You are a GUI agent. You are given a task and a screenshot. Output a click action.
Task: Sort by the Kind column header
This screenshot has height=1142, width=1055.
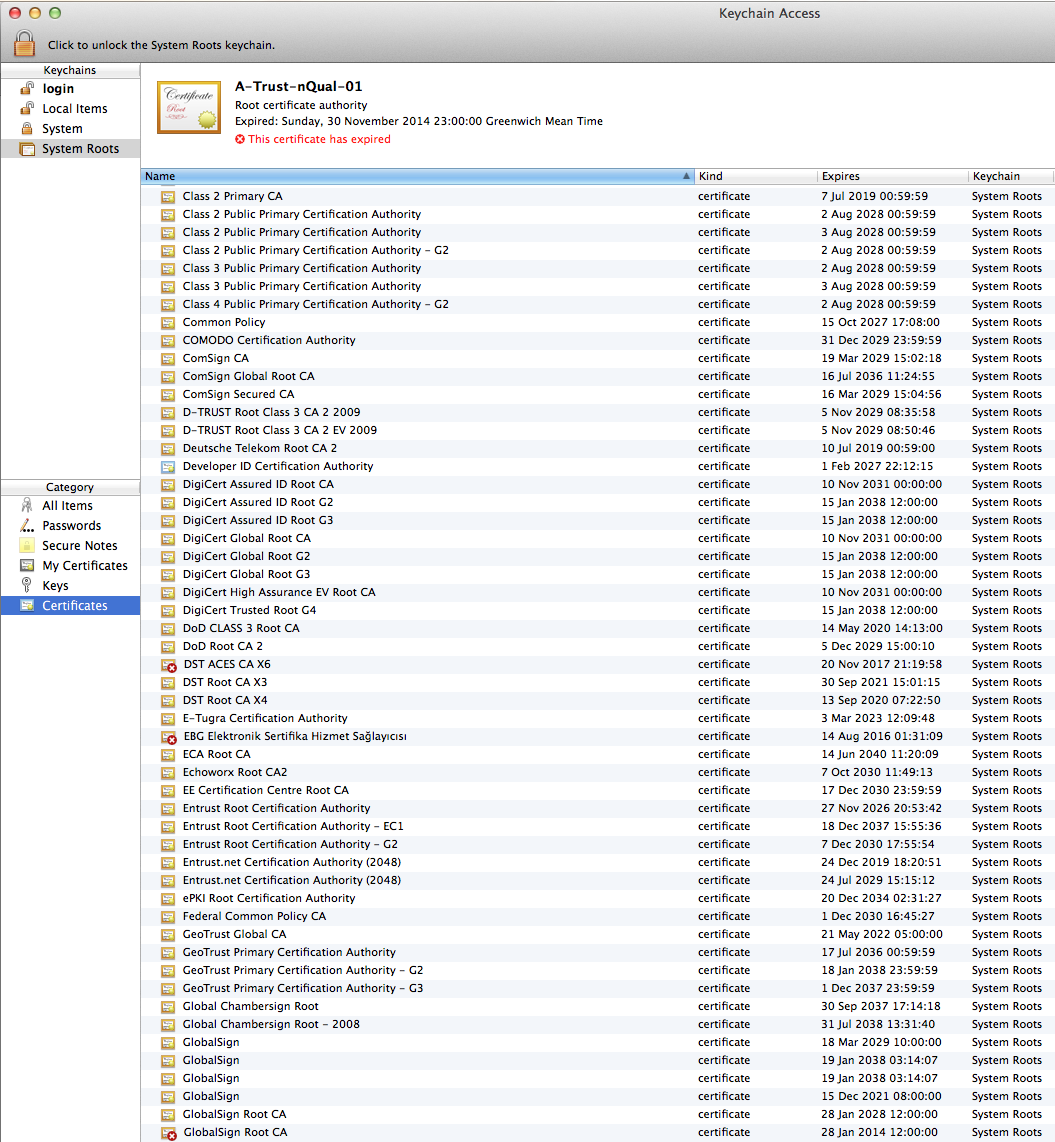[x=756, y=176]
